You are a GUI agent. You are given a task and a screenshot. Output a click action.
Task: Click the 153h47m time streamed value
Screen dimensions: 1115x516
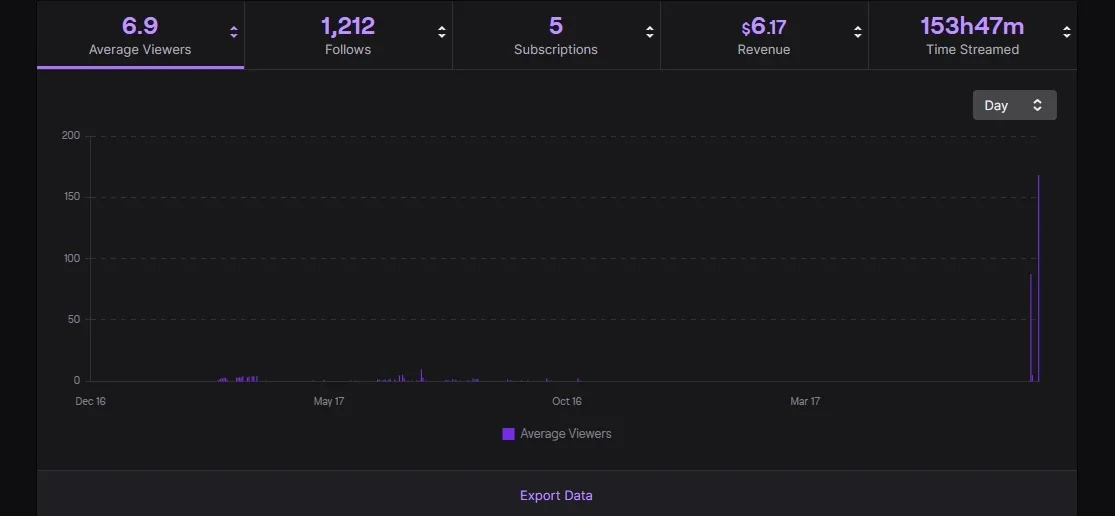[972, 26]
